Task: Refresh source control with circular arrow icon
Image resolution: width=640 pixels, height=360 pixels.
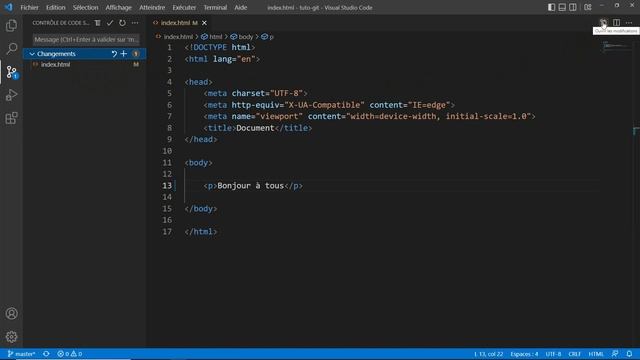Action: 122,23
